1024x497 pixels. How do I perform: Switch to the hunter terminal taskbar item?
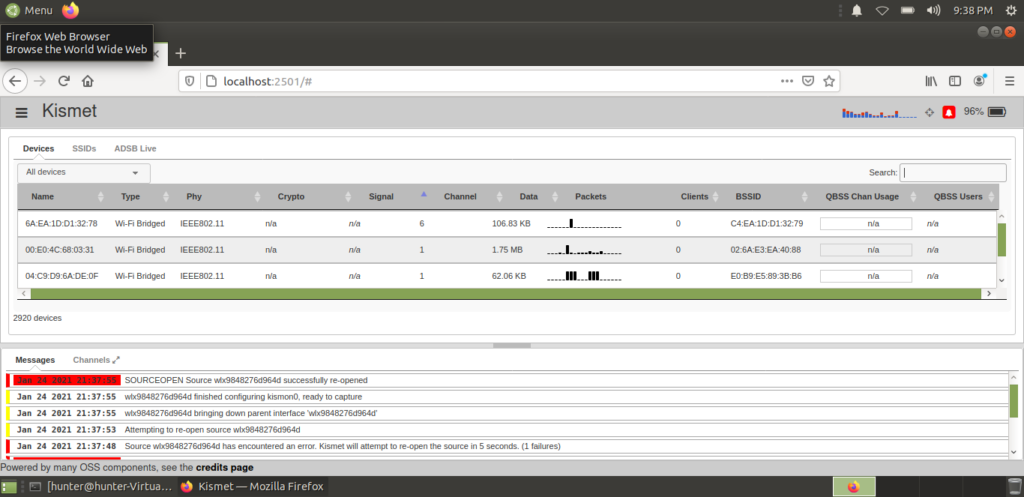pos(102,487)
